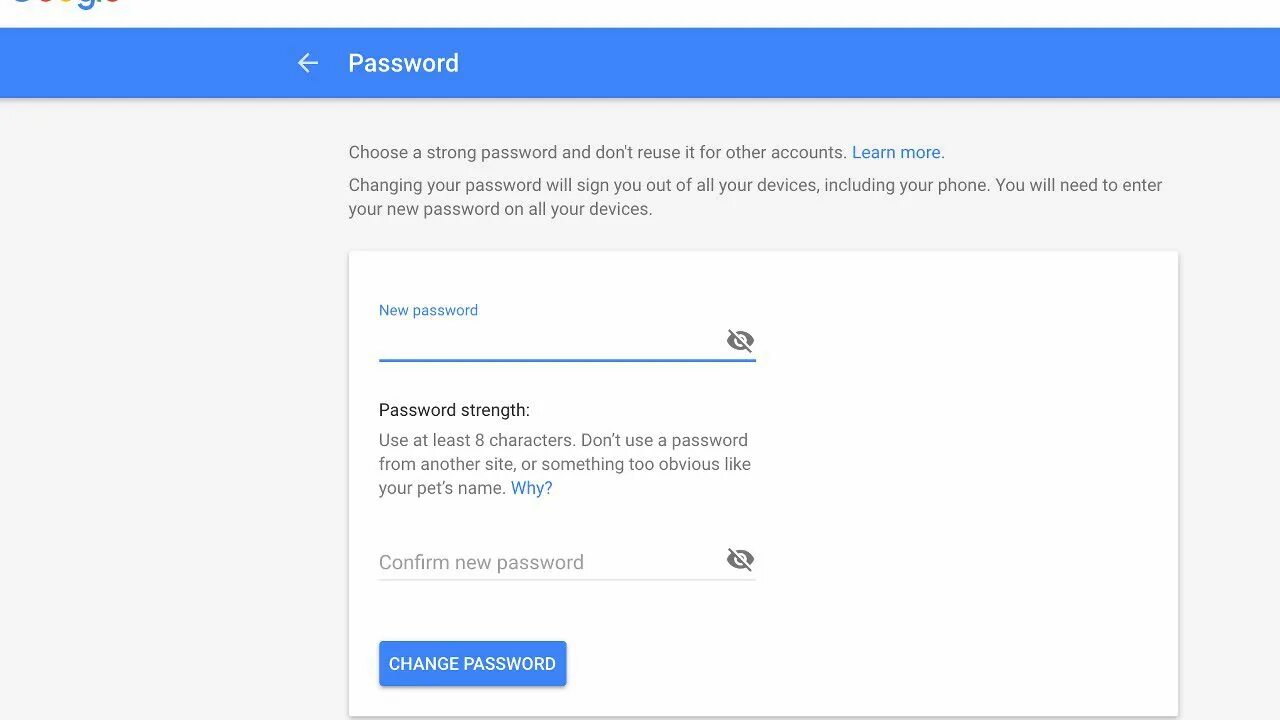
Task: Go back using the left arrow icon
Action: (x=307, y=63)
